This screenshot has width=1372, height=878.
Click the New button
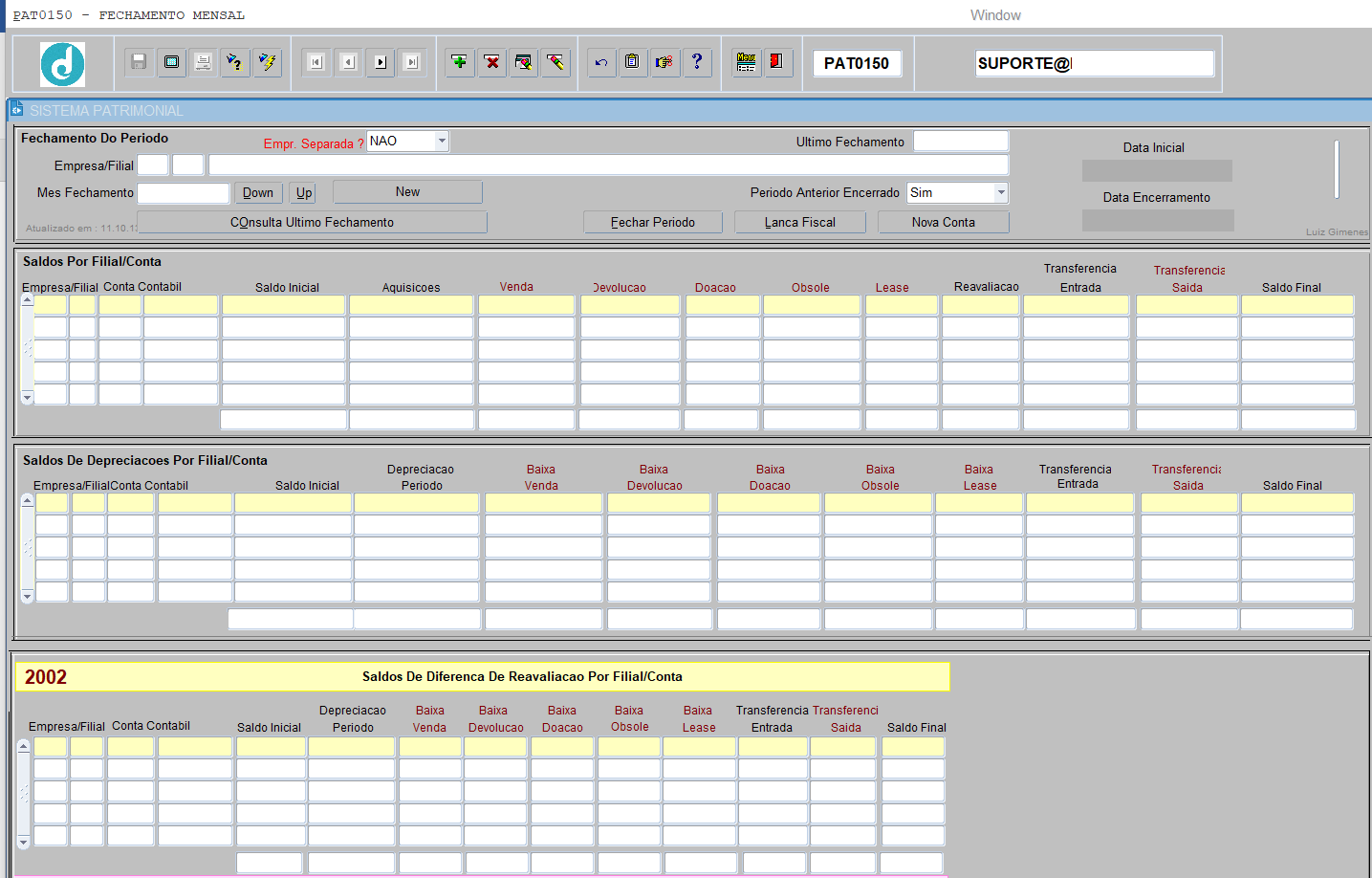tap(407, 192)
